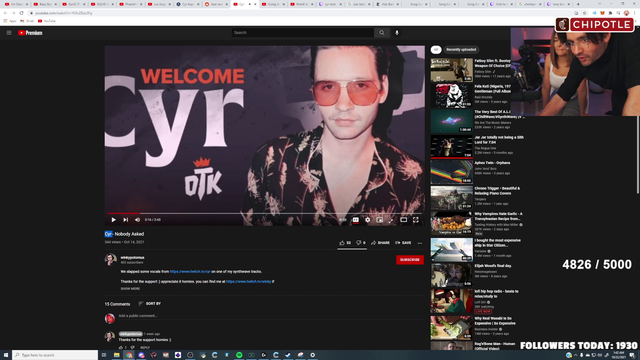Reply to the pinned uploader comment

[145, 348]
